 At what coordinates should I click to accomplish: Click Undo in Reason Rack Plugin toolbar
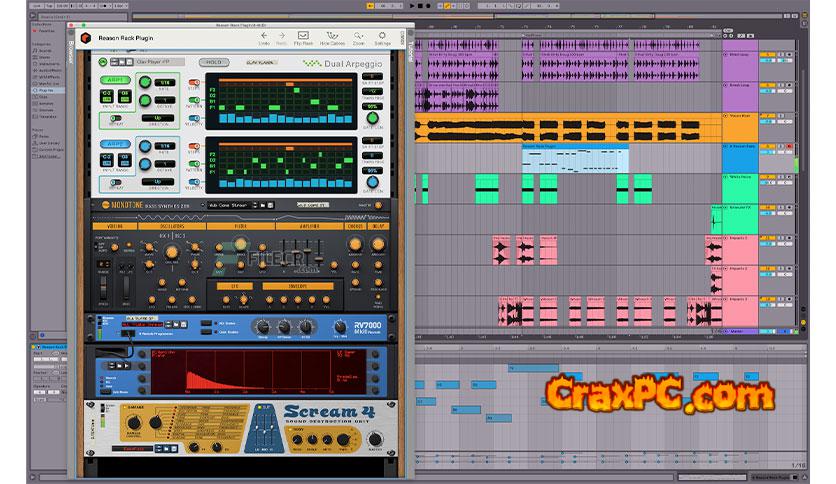coord(264,38)
